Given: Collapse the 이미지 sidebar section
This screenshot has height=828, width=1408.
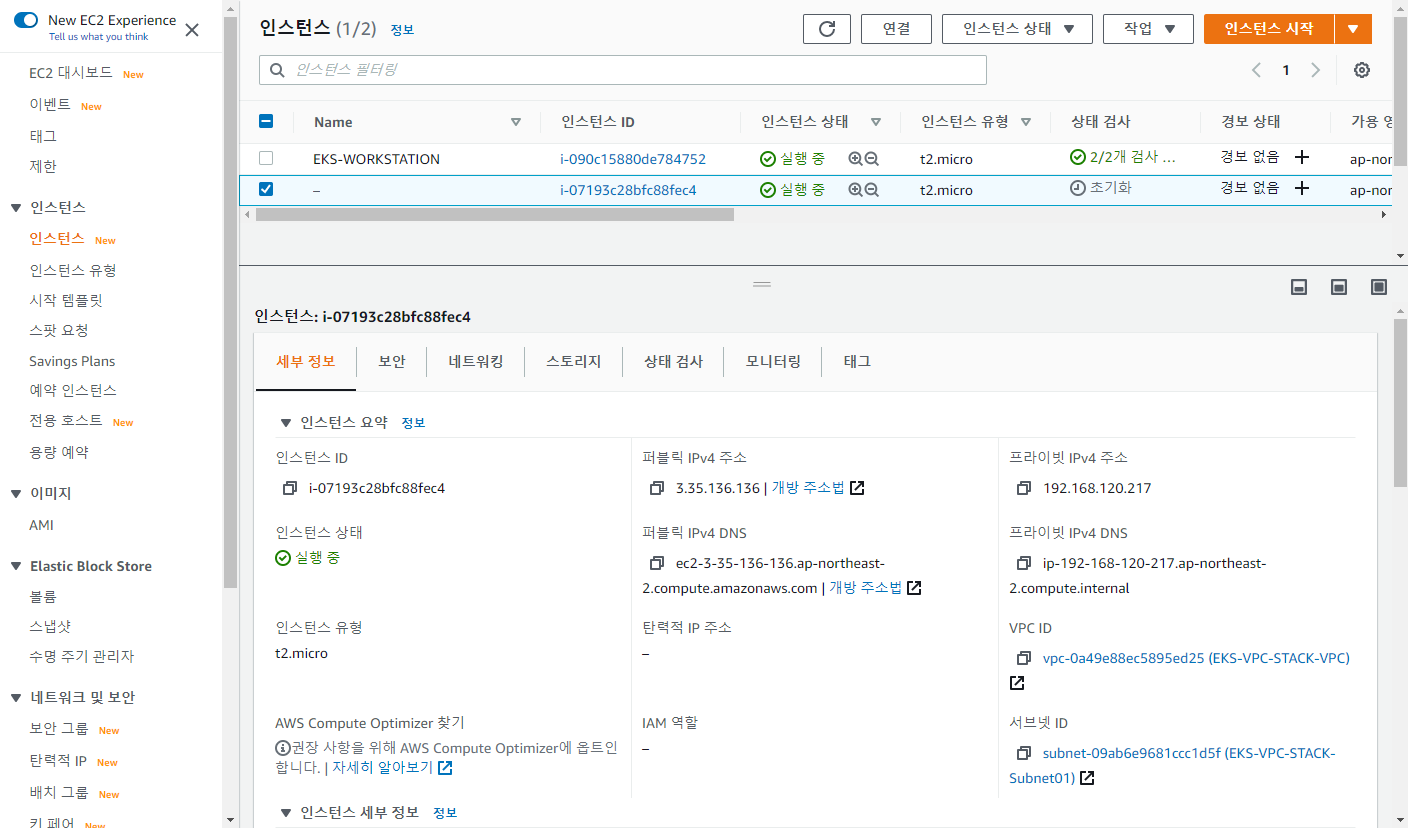Looking at the screenshot, I should point(15,494).
